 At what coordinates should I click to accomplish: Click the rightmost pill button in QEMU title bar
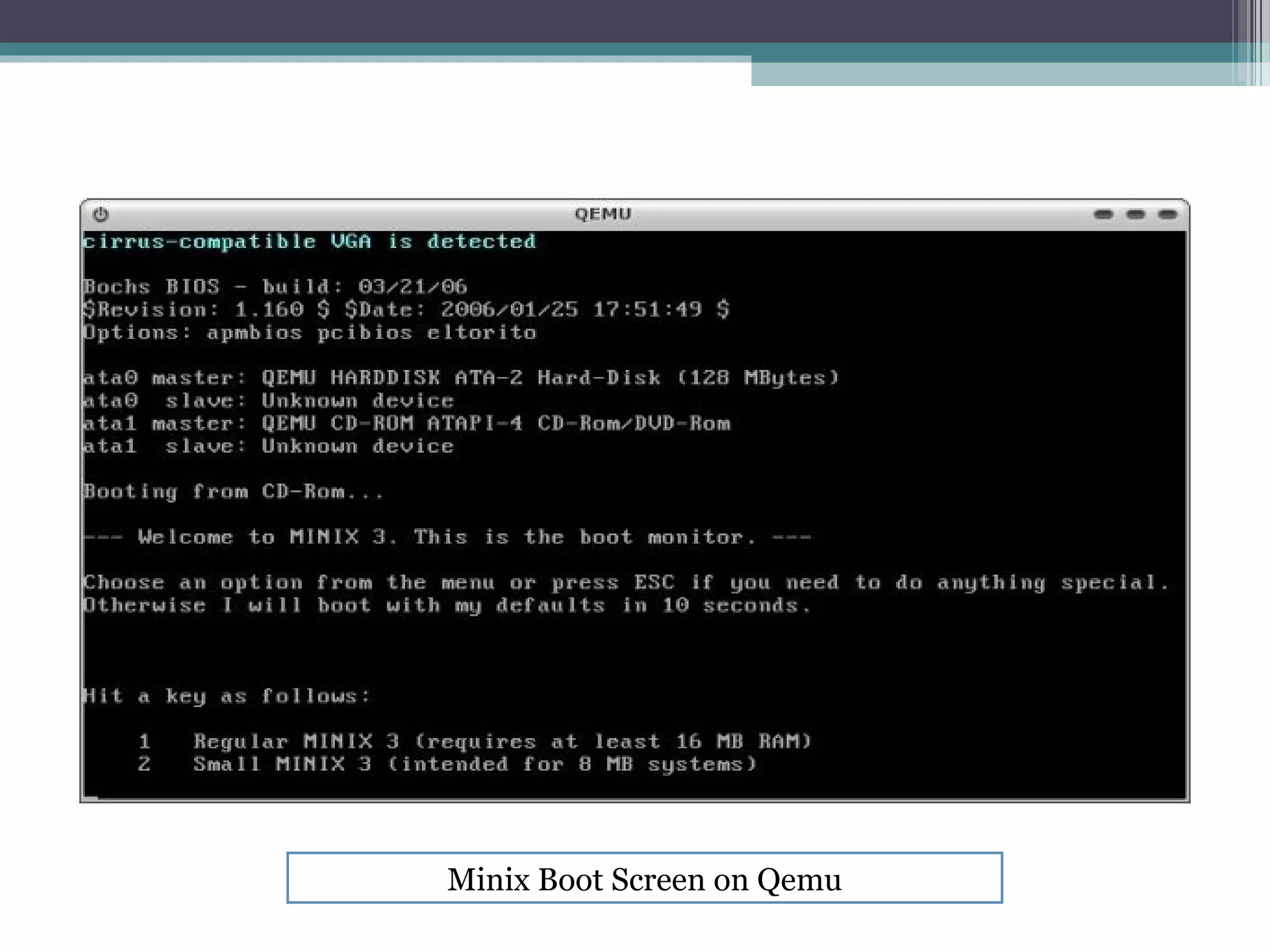point(1168,214)
